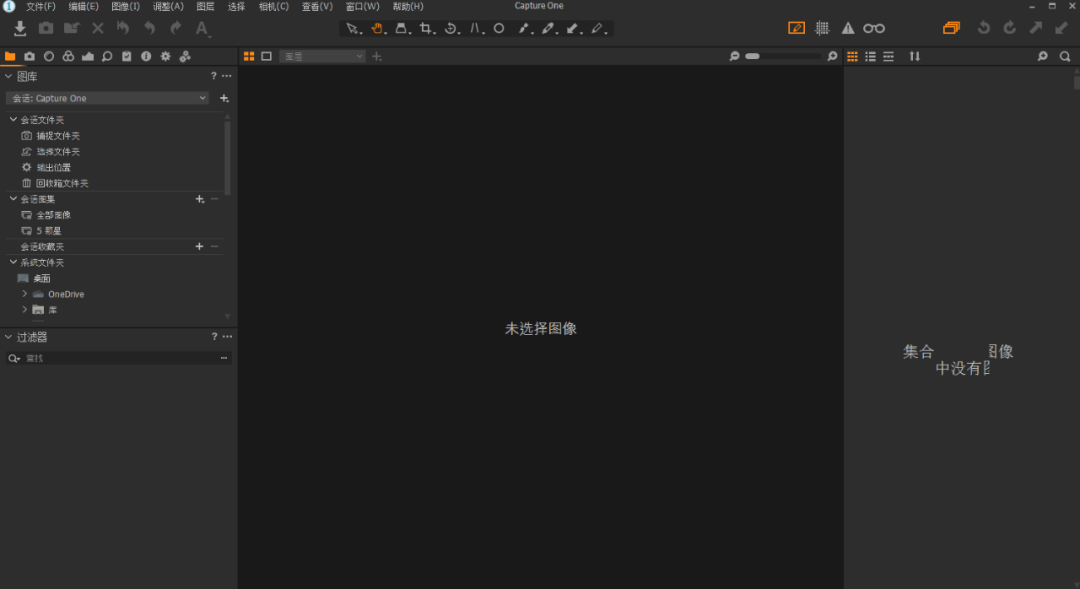
Task: Click the browser zoom magnifier icon
Action: pos(1043,56)
